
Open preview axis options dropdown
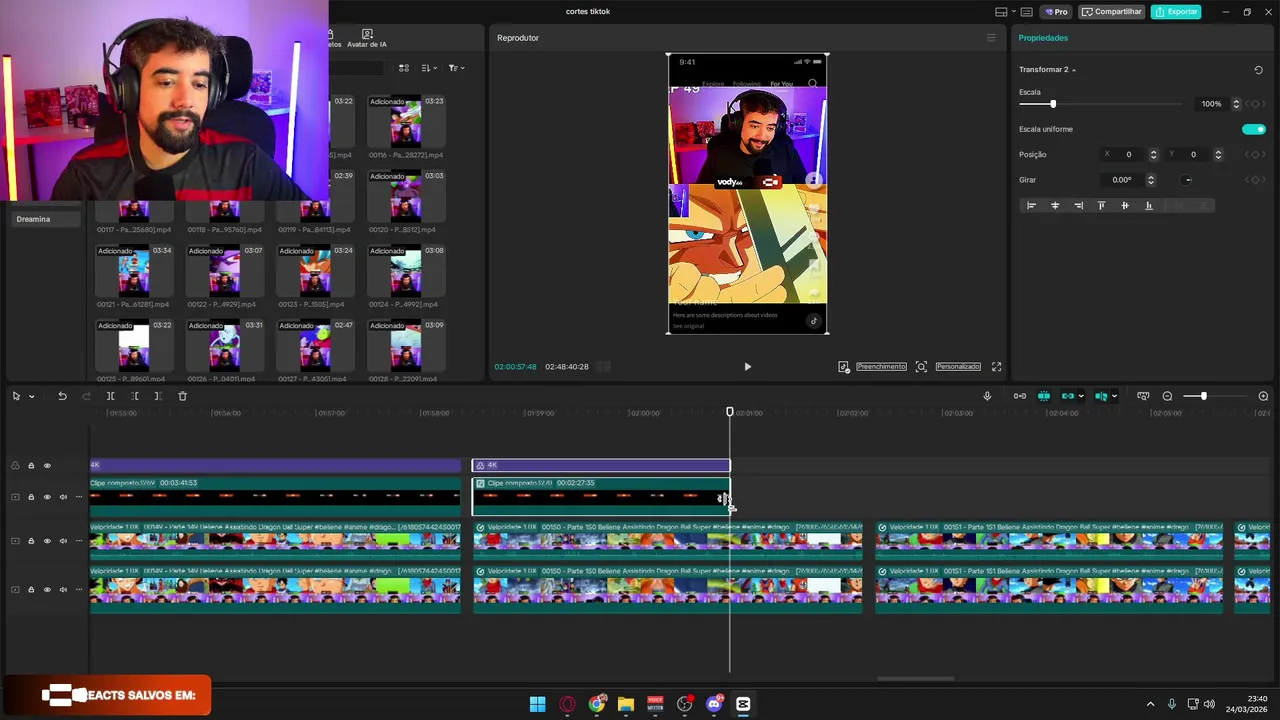tap(1113, 396)
